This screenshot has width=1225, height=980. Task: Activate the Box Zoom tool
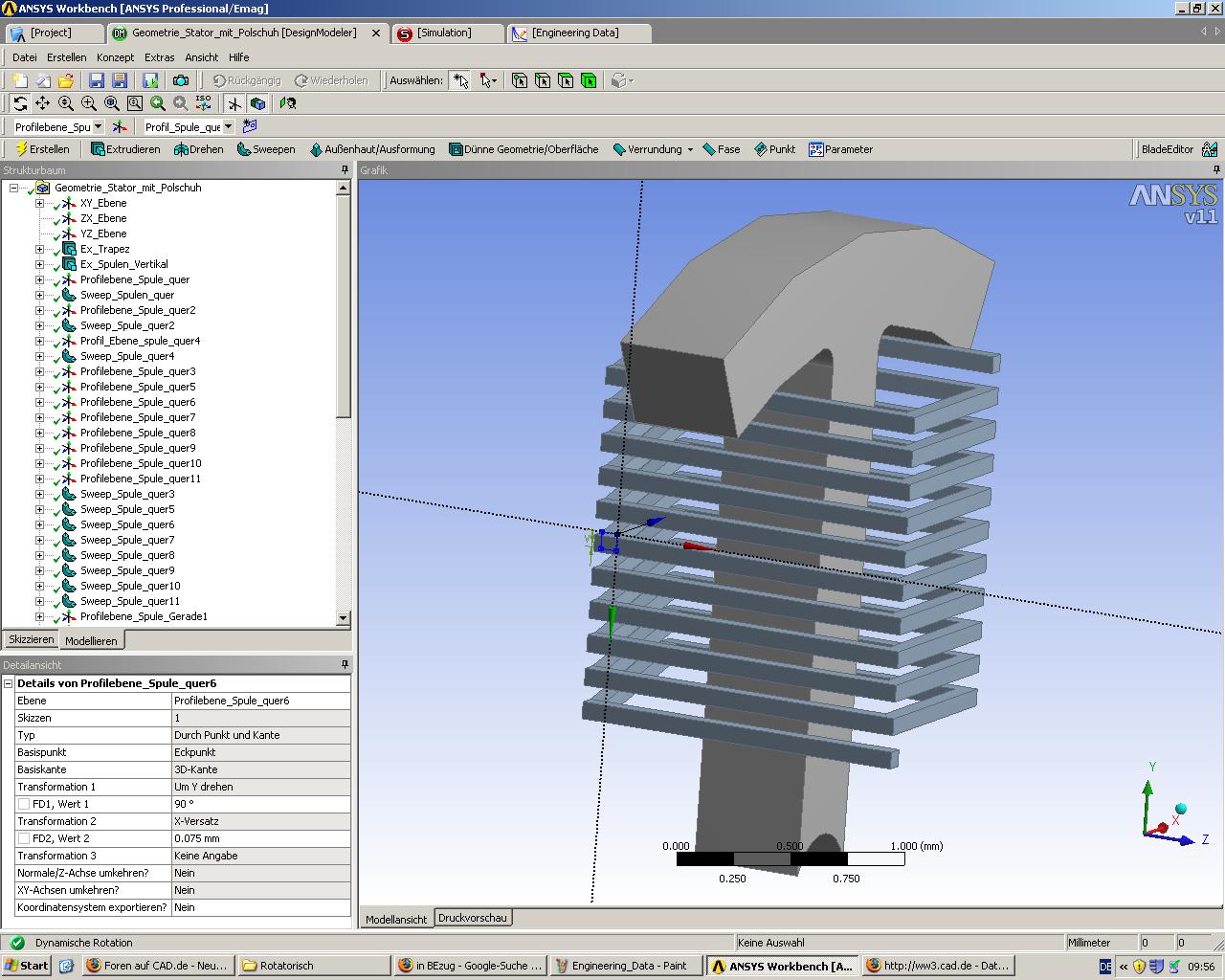coord(89,103)
